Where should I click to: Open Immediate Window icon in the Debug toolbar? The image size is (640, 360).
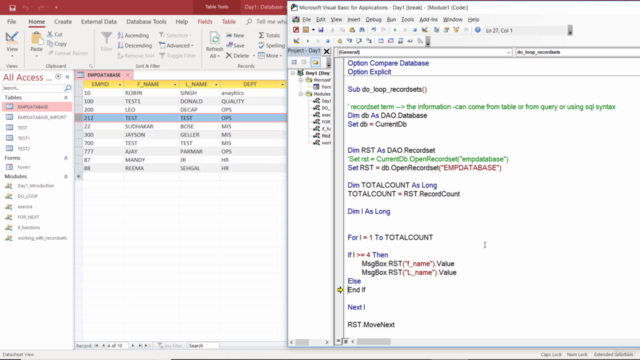pyautogui.click(x=391, y=41)
